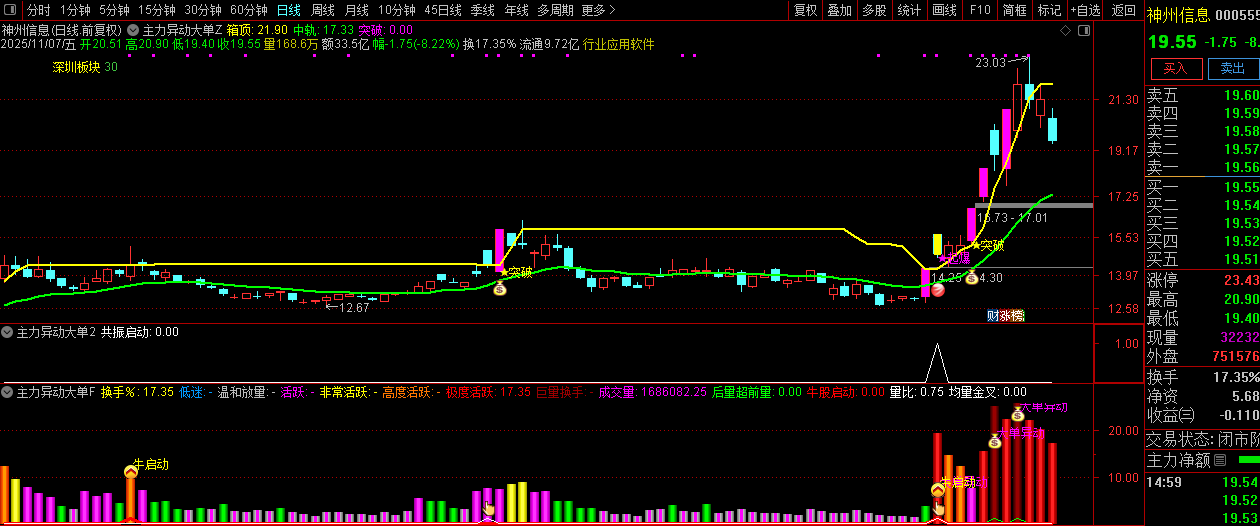
Task: Collapse the 主力异动大单2 indicator arrow
Action: pos(8,332)
